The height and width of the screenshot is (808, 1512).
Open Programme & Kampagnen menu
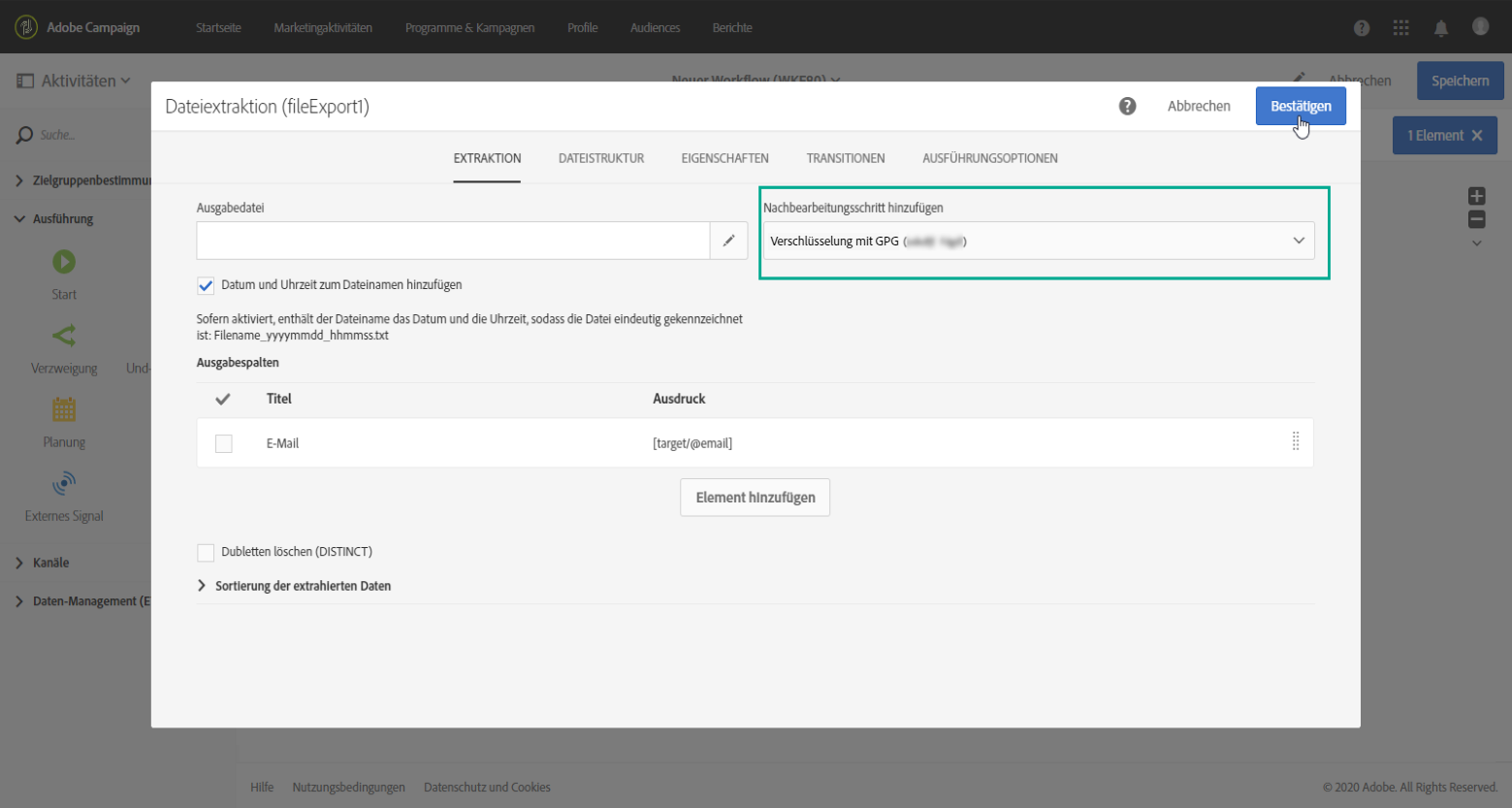(469, 28)
